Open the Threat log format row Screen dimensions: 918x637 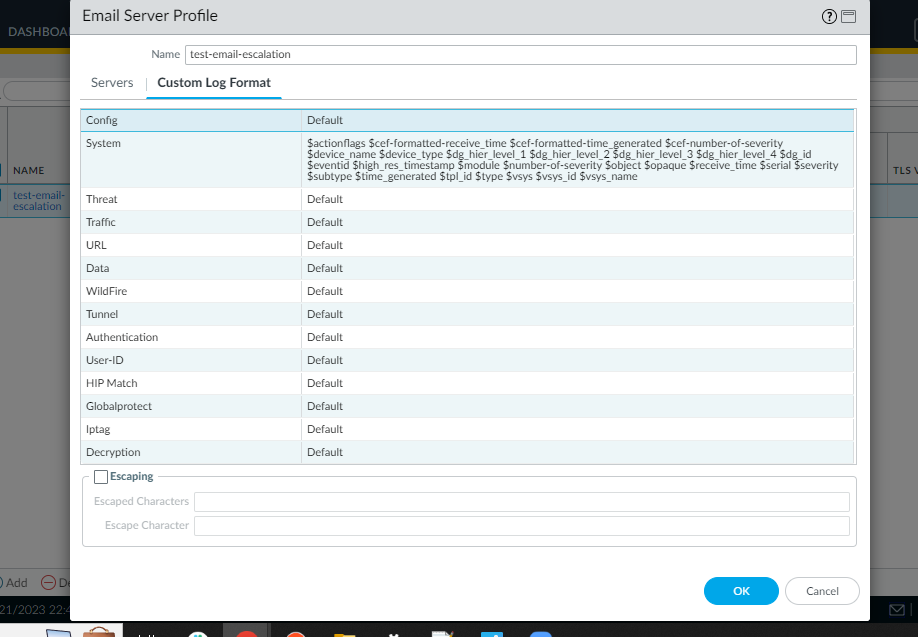(467, 199)
